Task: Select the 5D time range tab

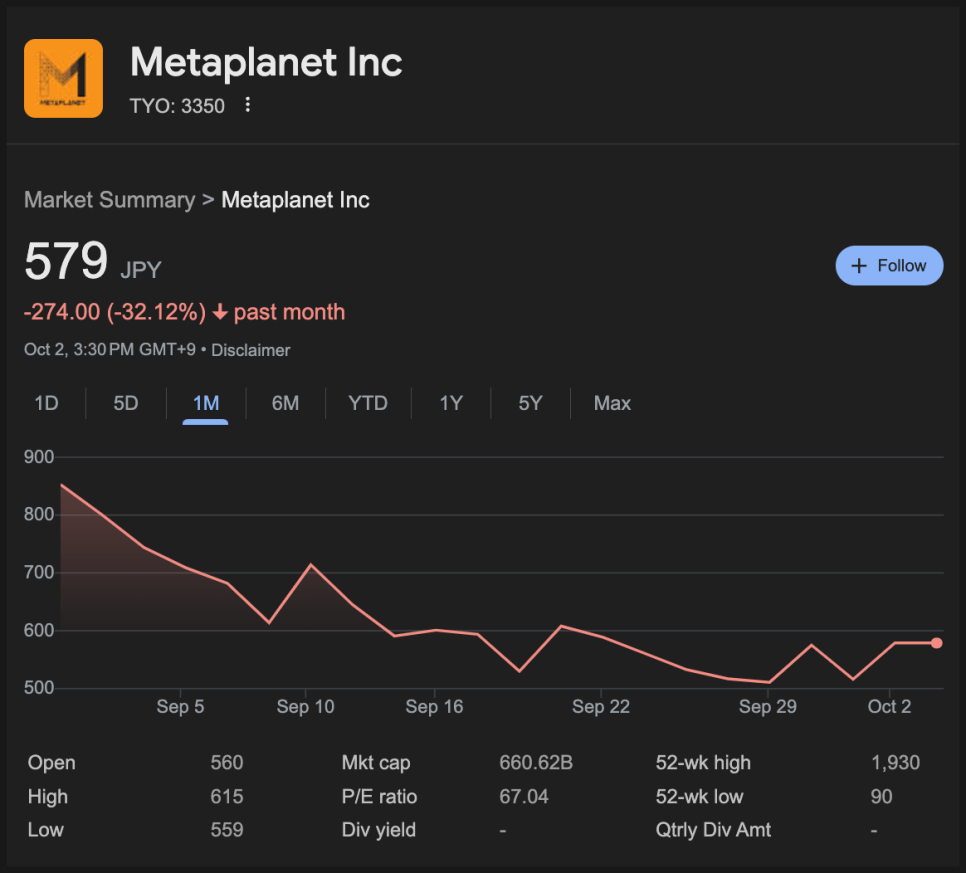Action: (x=126, y=403)
